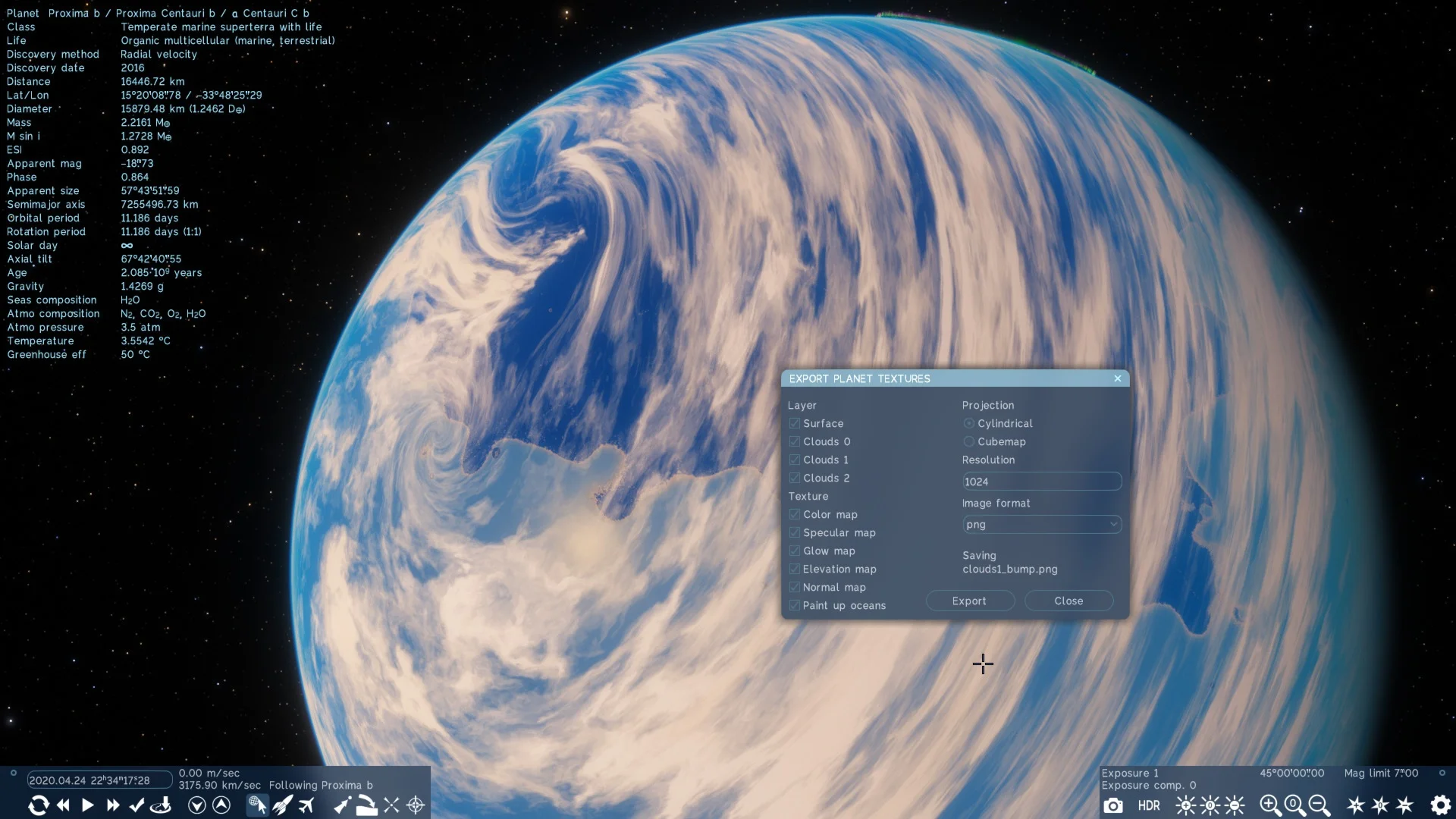The width and height of the screenshot is (1456, 819).
Task: Click the date and time field
Action: (99, 780)
